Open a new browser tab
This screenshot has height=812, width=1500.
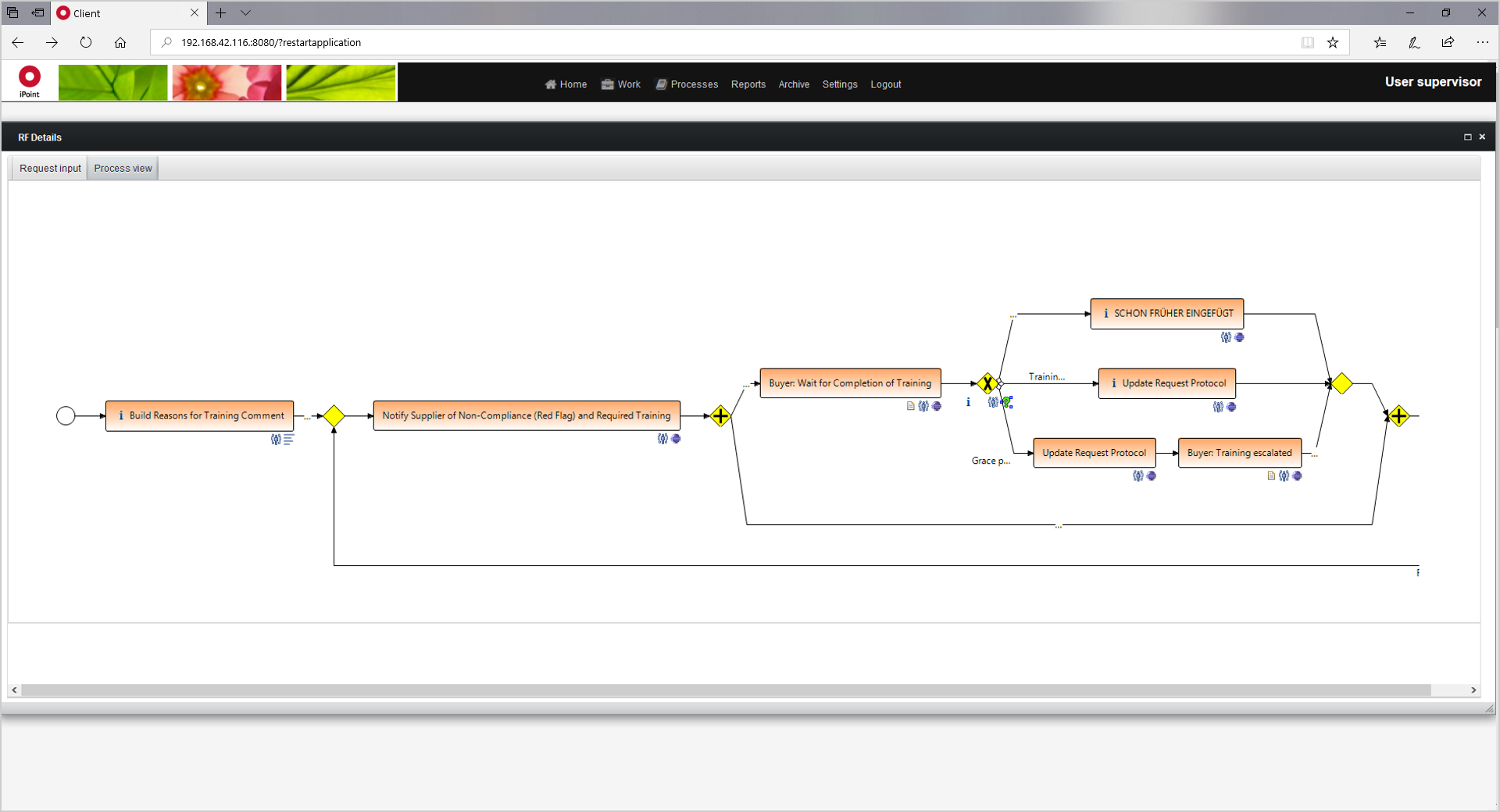(x=221, y=12)
